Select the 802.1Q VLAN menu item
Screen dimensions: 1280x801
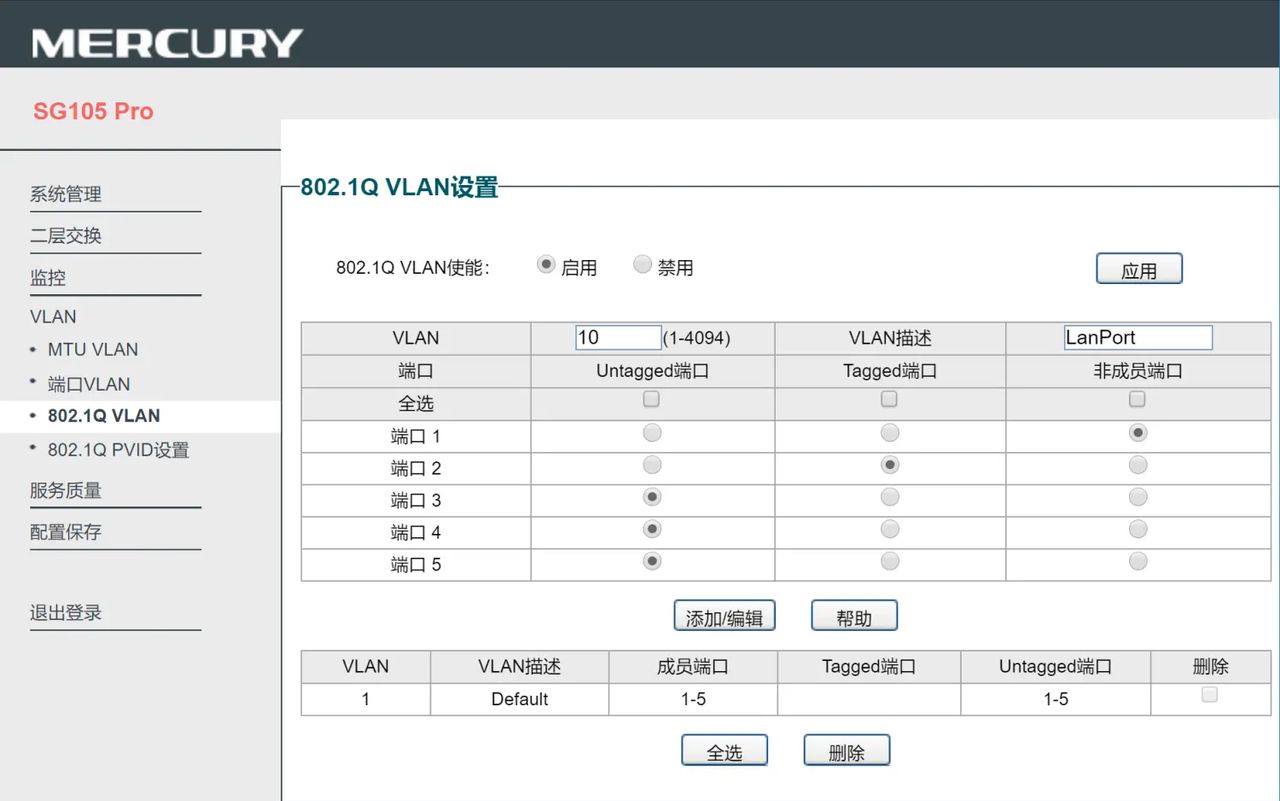(x=104, y=416)
